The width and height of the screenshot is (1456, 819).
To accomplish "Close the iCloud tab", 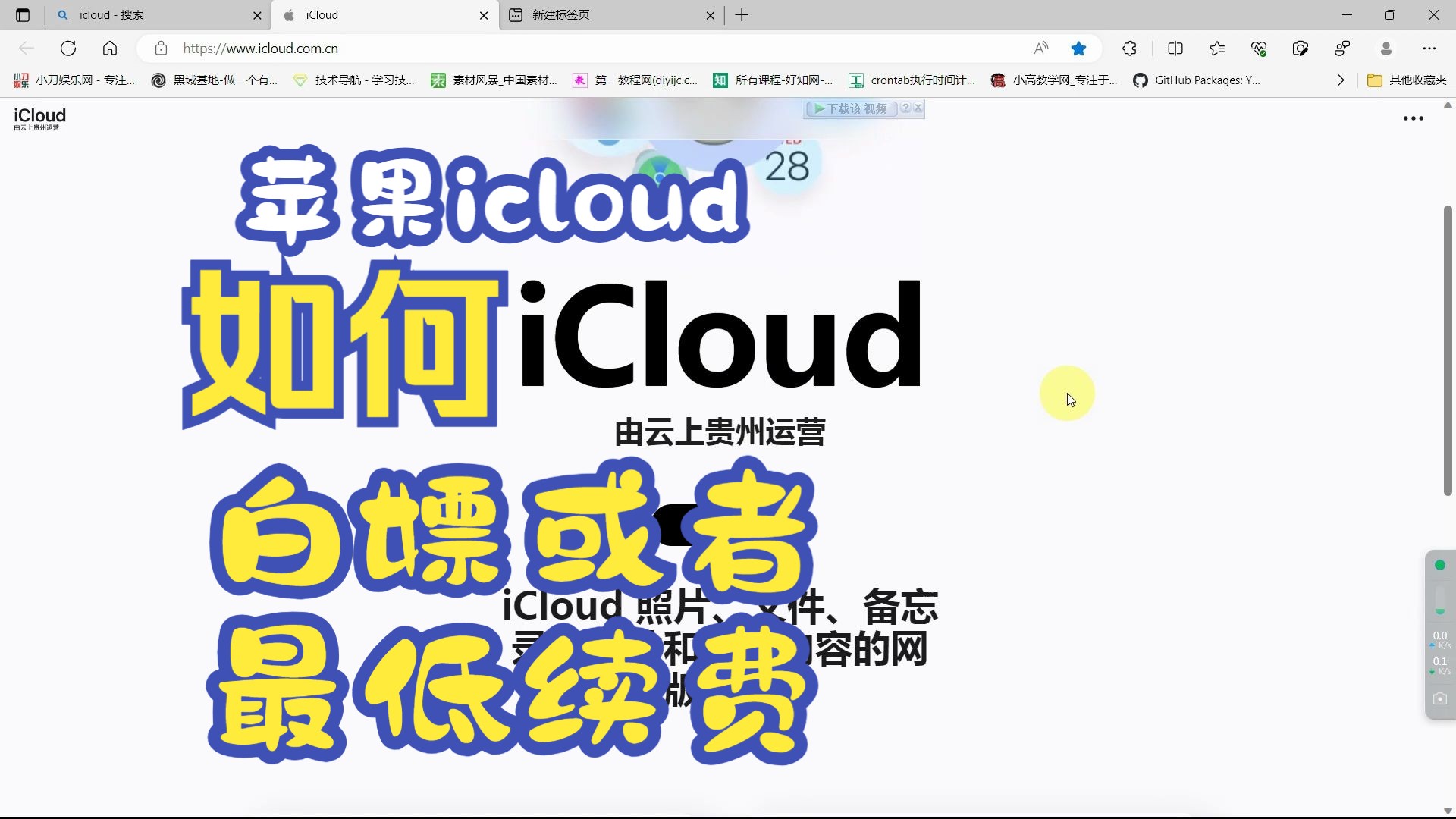I will pos(484,15).
